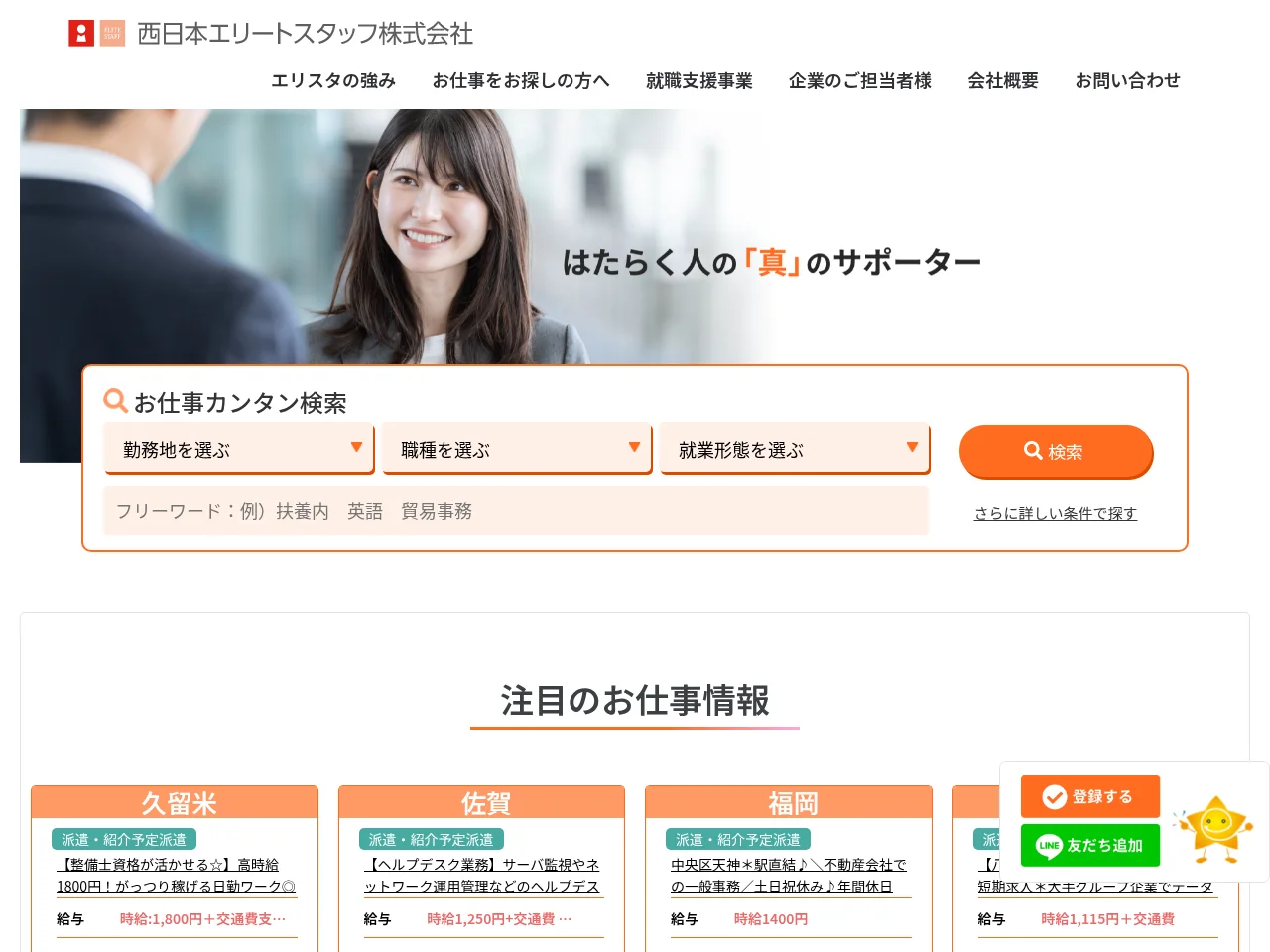
Task: Click the 西日本エリートスタッフ株式会社 site title
Action: click(306, 34)
